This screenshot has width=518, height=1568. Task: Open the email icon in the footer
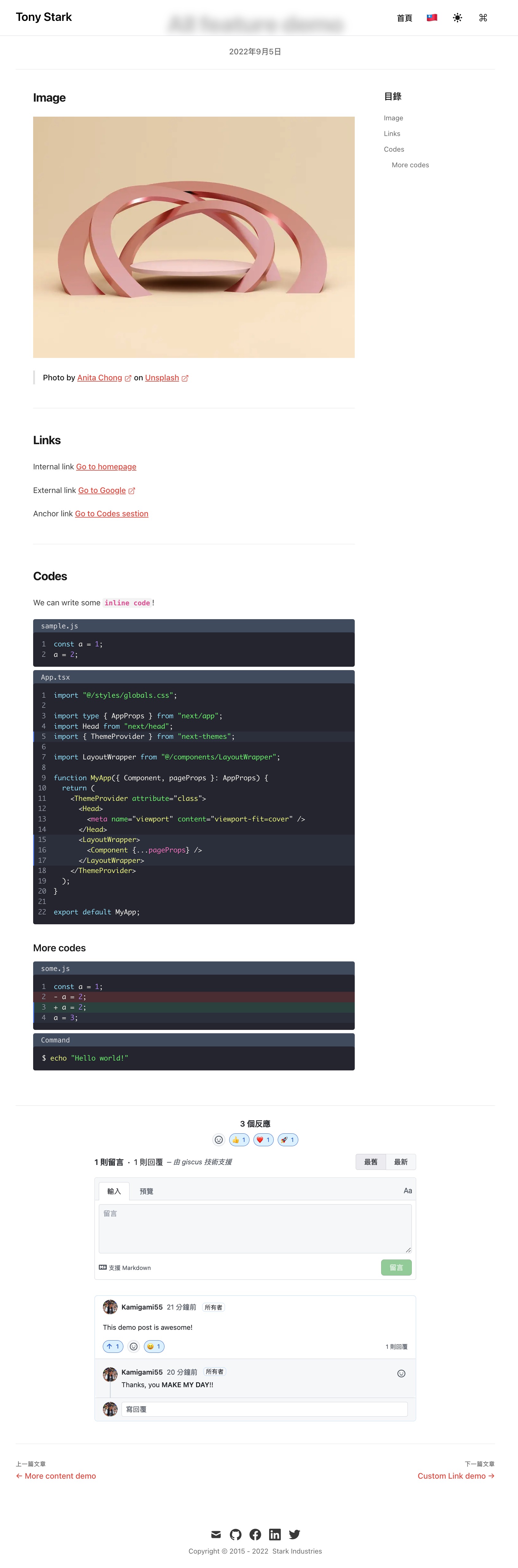(216, 1535)
